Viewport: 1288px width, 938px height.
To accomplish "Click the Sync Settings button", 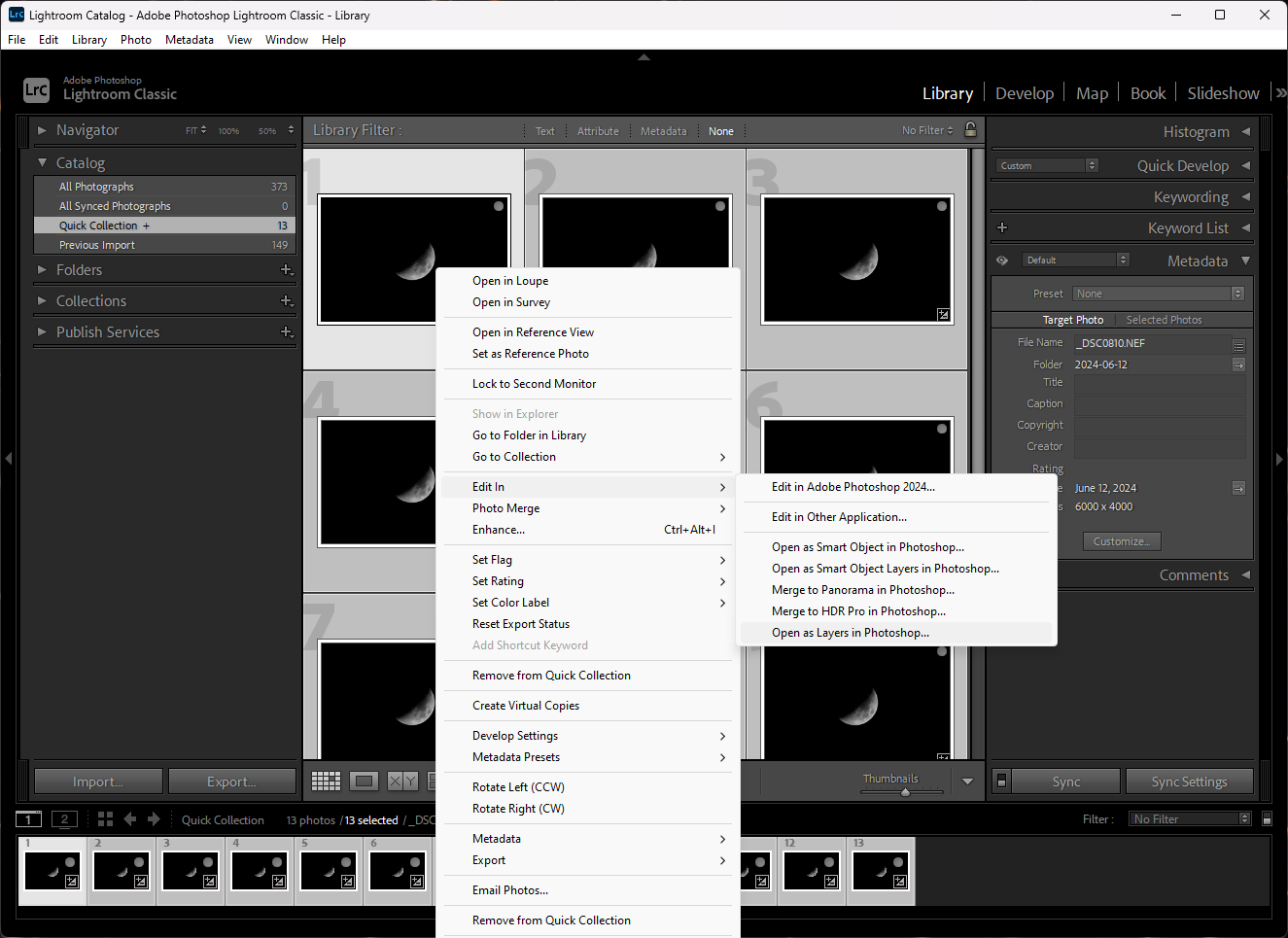I will pos(1189,782).
